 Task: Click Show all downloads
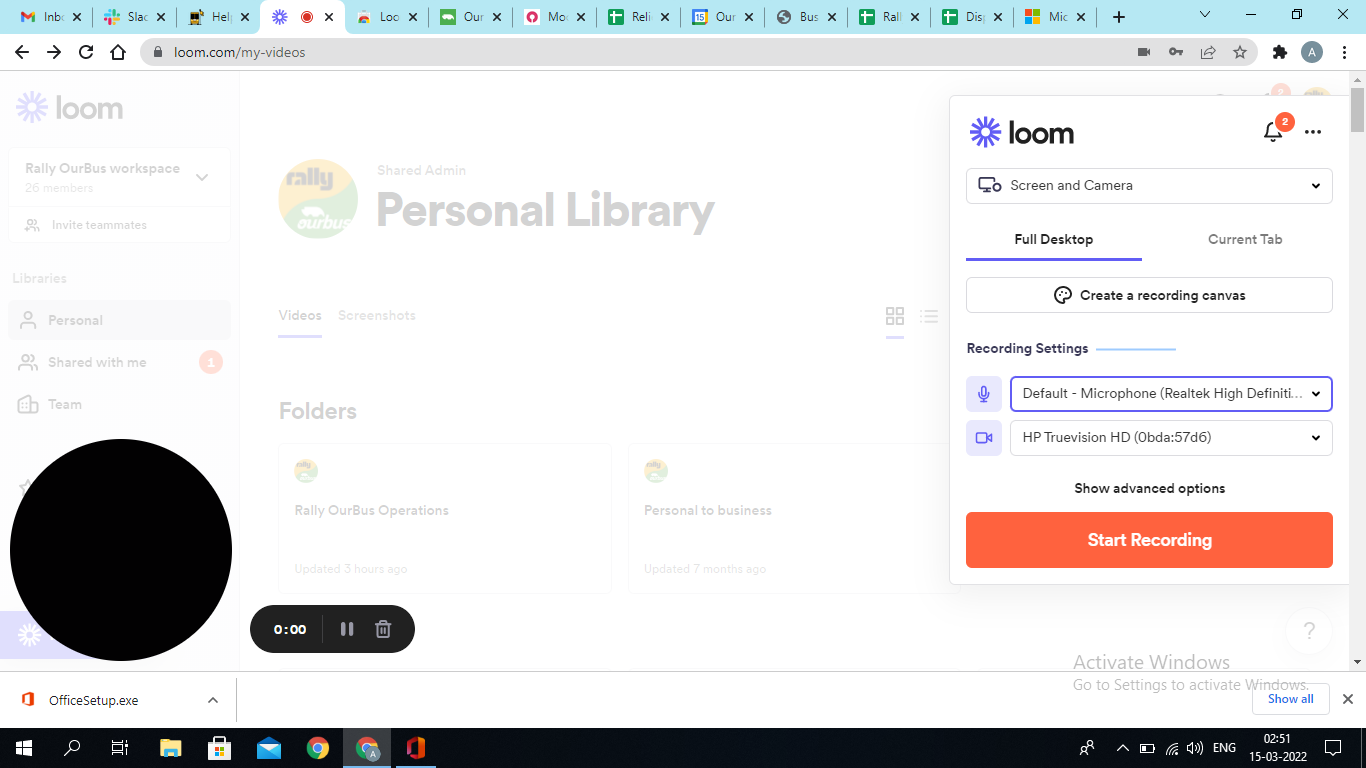click(x=1291, y=699)
